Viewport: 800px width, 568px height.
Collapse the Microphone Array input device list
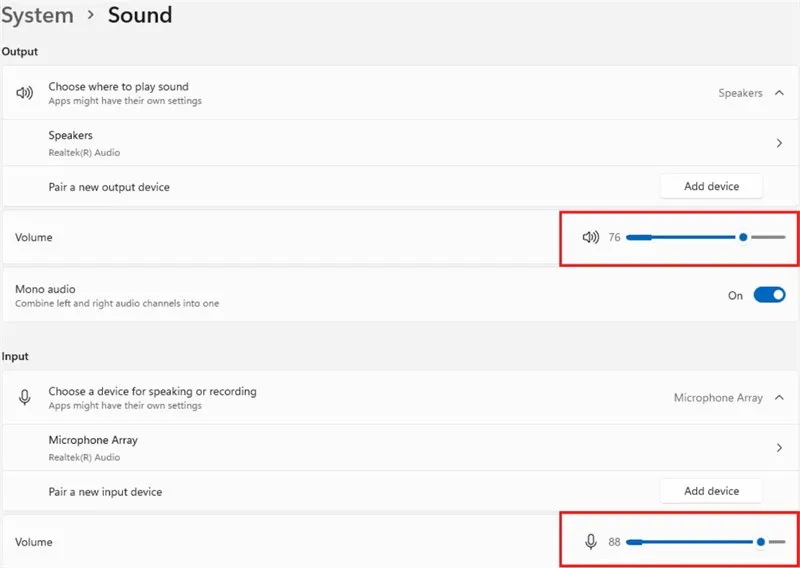(779, 397)
